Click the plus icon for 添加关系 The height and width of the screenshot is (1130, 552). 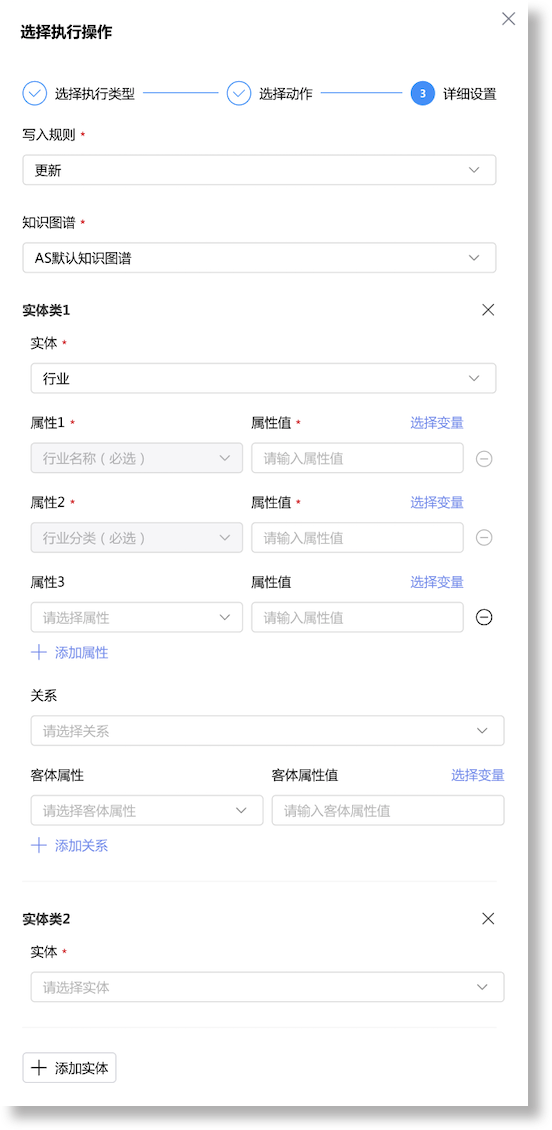point(38,846)
